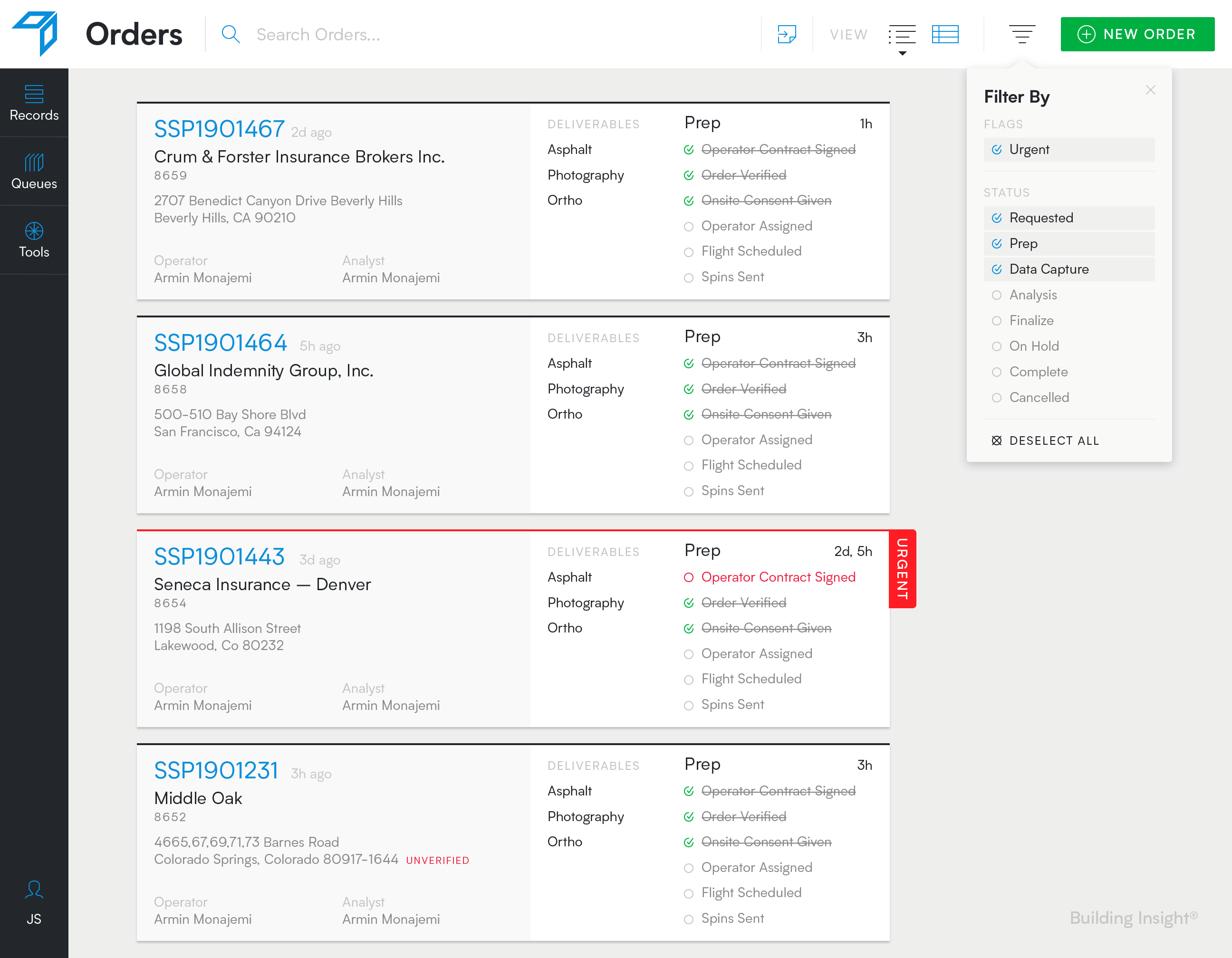
Task: Expand list view dropdown arrow
Action: pyautogui.click(x=902, y=54)
